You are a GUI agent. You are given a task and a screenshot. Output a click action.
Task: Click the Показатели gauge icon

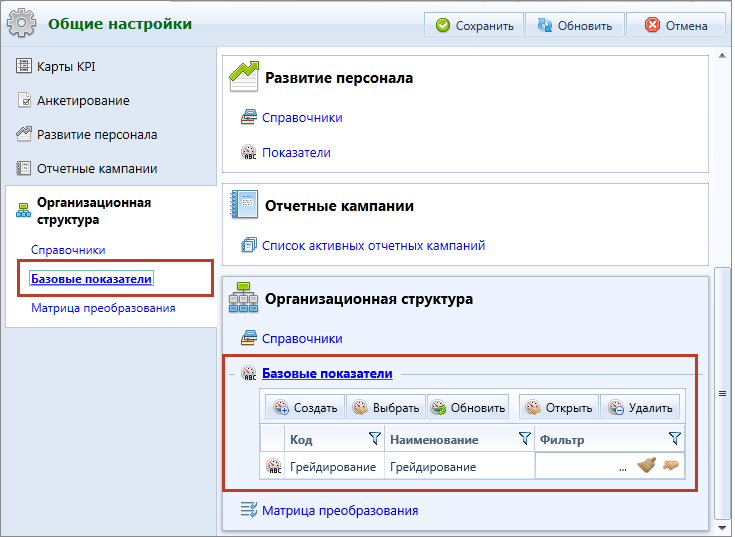pyautogui.click(x=248, y=152)
